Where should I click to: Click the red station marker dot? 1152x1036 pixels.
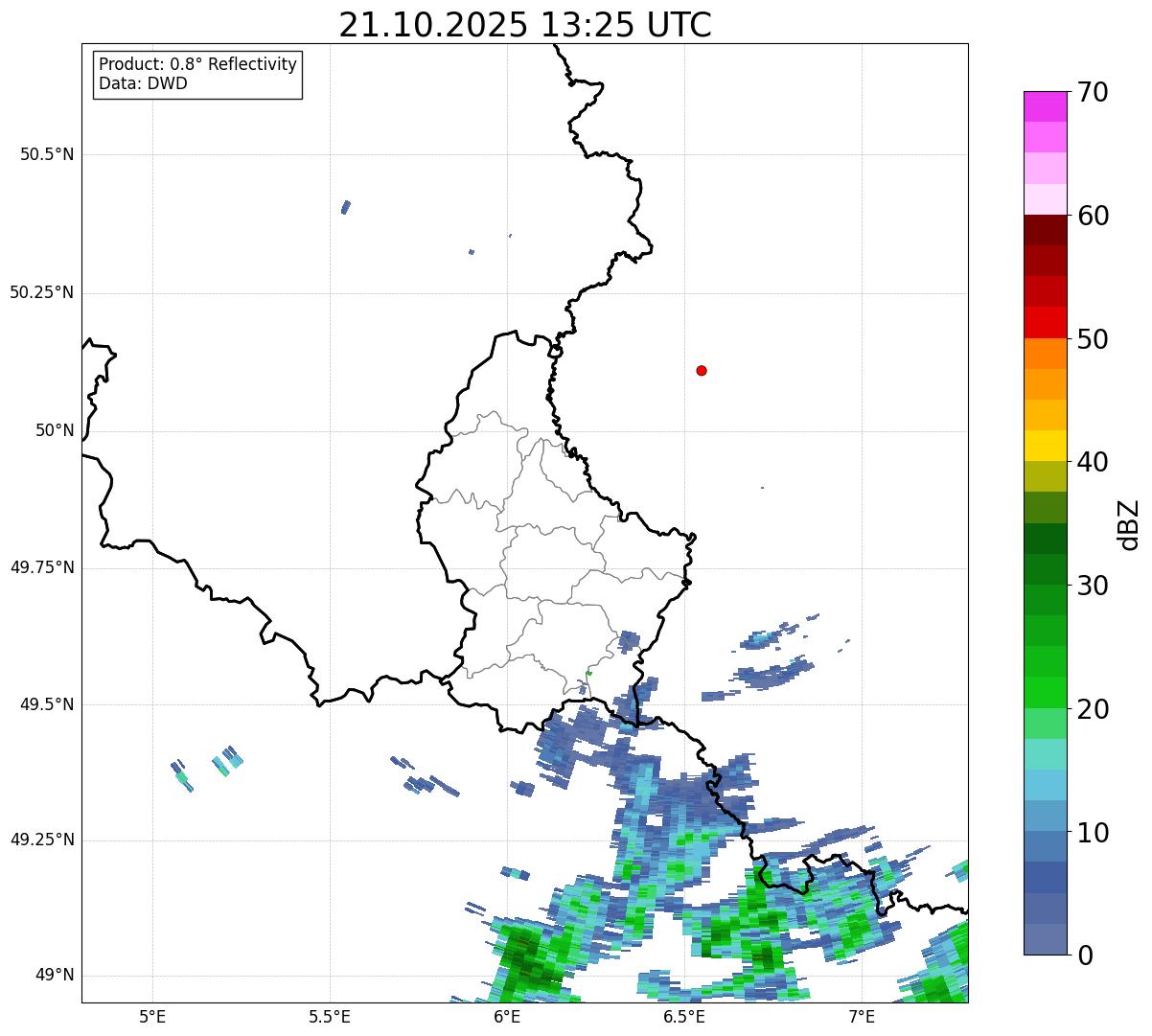pos(702,370)
